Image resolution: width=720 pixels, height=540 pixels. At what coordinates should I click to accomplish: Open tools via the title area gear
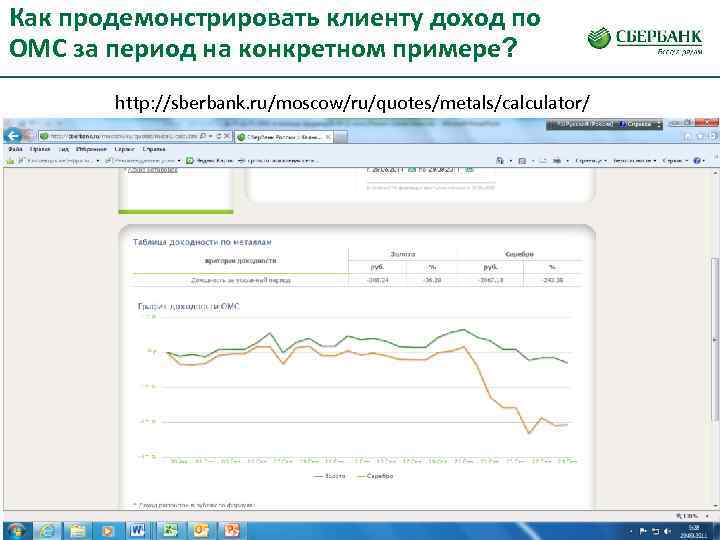(x=714, y=136)
